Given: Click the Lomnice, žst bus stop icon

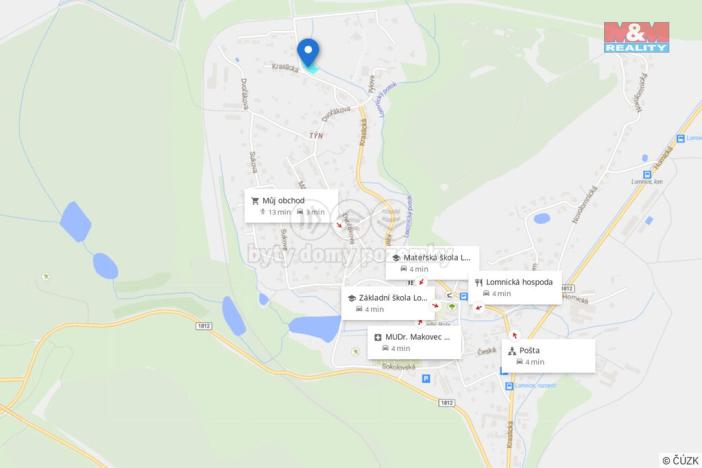Looking at the screenshot, I should pos(646,174).
